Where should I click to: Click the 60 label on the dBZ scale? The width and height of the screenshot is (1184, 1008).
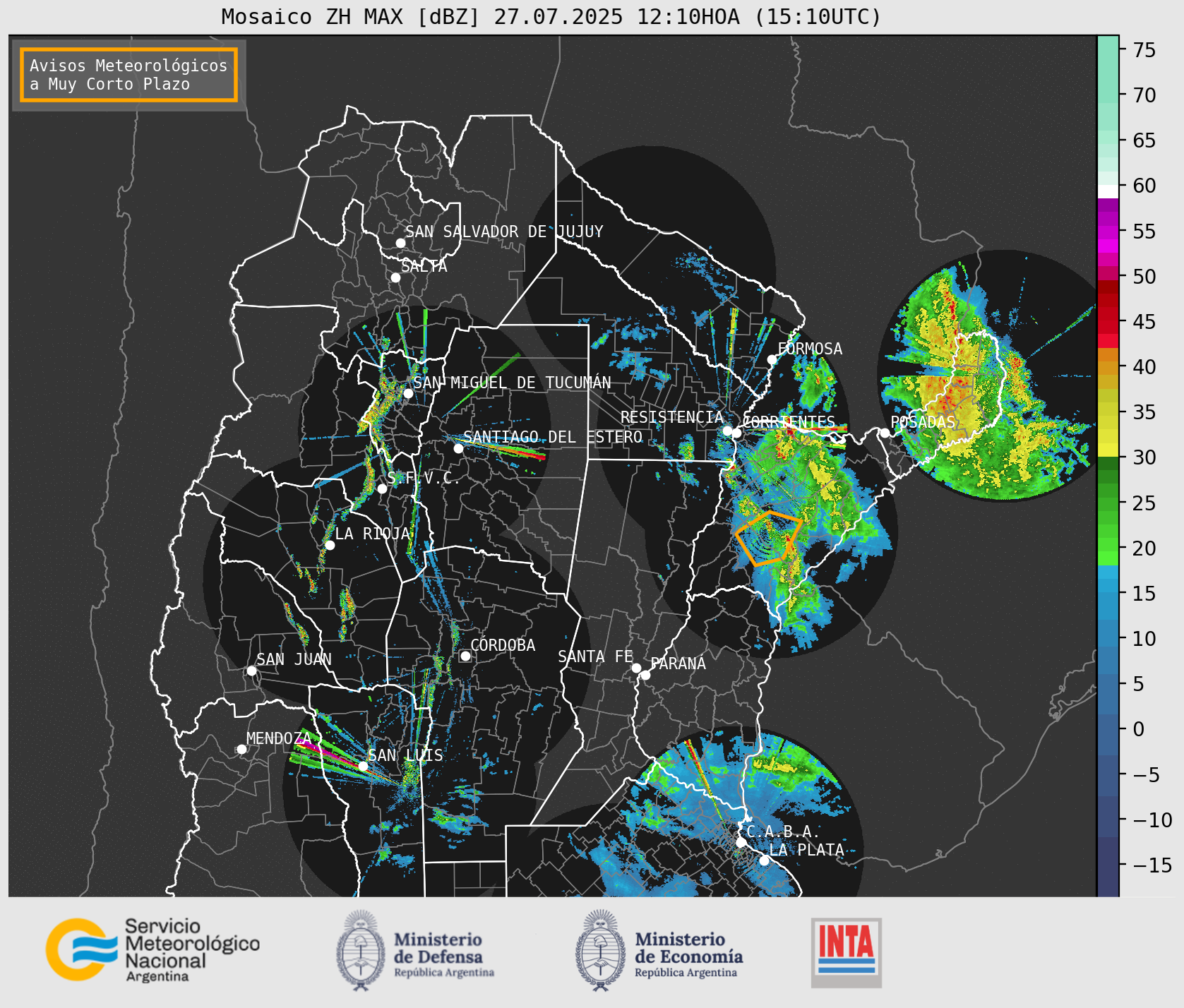1144,186
